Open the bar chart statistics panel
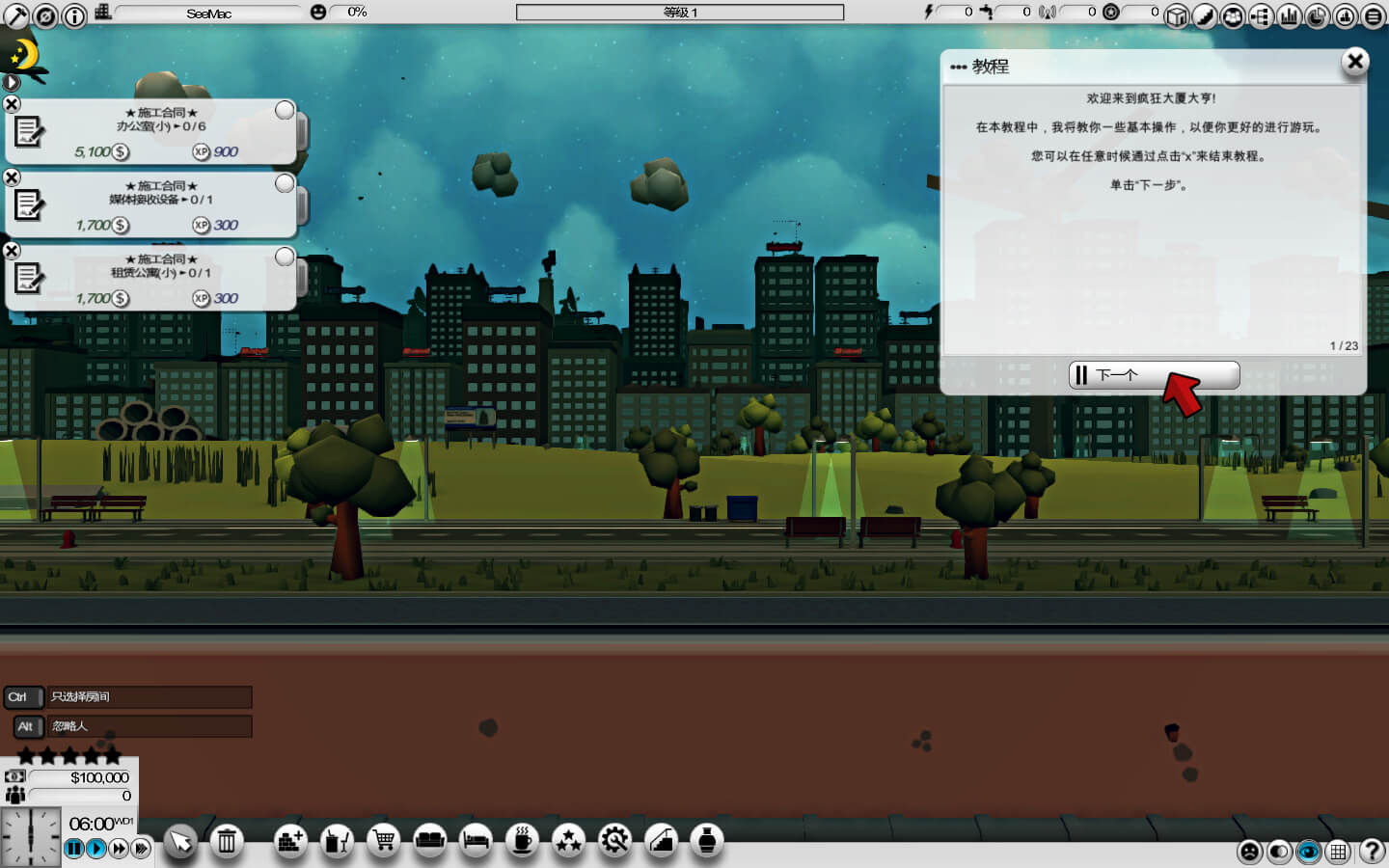The width and height of the screenshot is (1389, 868). (1289, 15)
